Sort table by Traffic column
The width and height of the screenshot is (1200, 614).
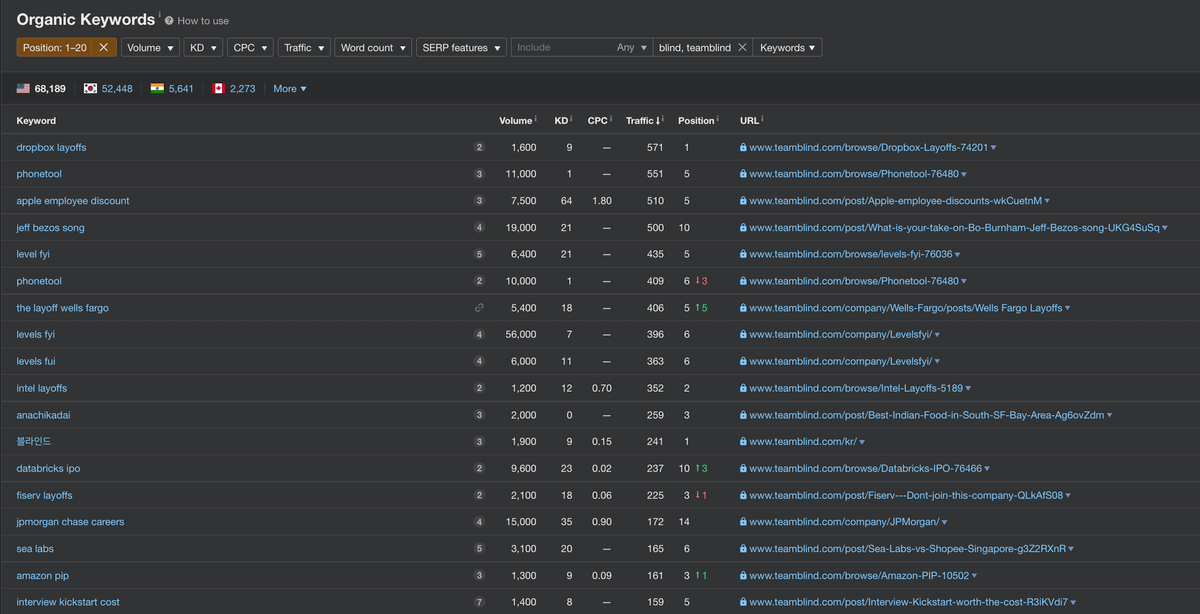point(640,121)
